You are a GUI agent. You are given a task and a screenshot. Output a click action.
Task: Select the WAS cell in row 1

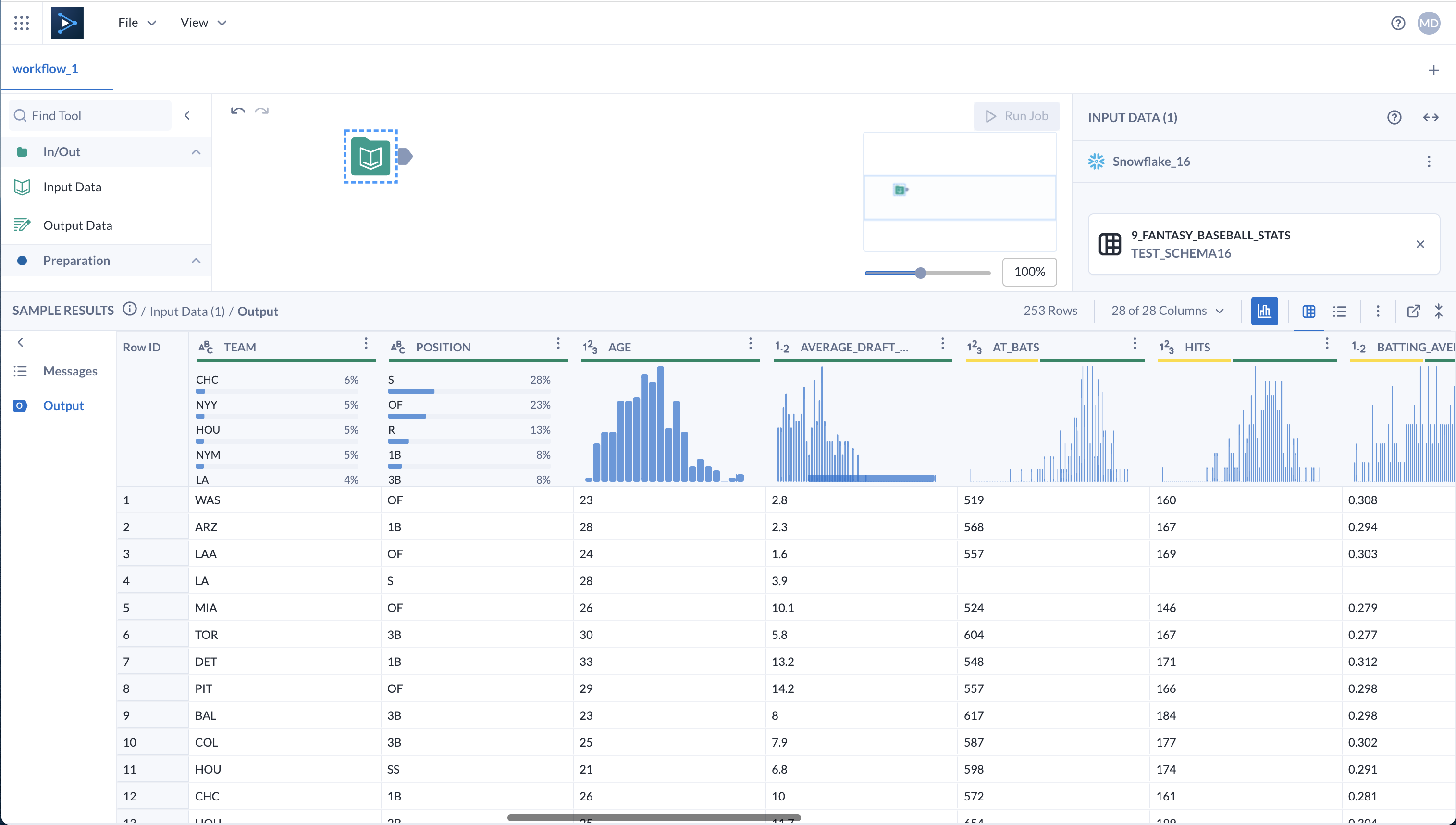tap(285, 500)
